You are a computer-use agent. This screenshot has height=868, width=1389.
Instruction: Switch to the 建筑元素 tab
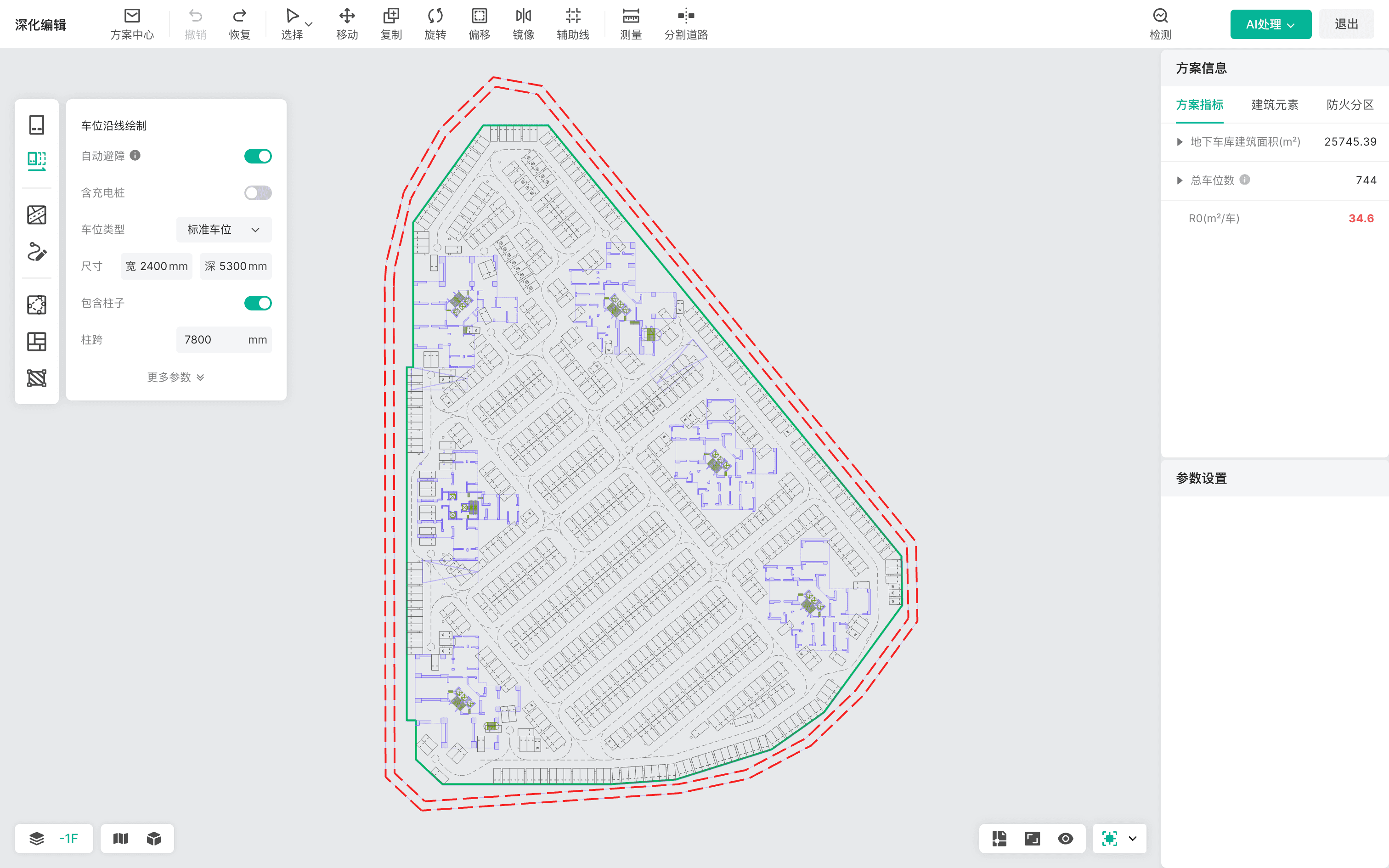1274,105
